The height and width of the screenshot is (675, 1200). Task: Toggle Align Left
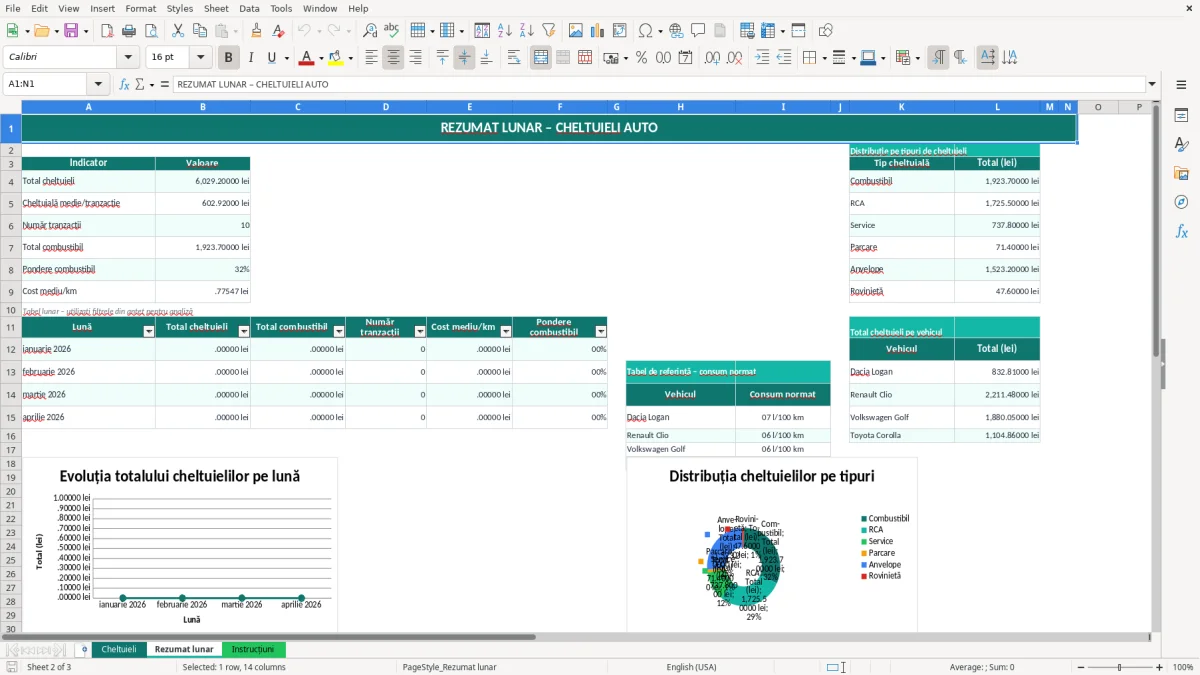pos(372,58)
